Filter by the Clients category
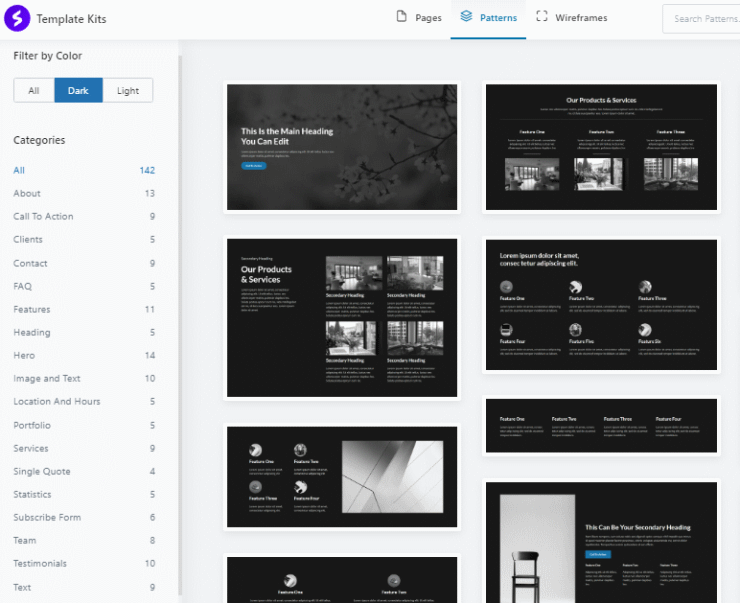The height and width of the screenshot is (603, 740). [84, 240]
